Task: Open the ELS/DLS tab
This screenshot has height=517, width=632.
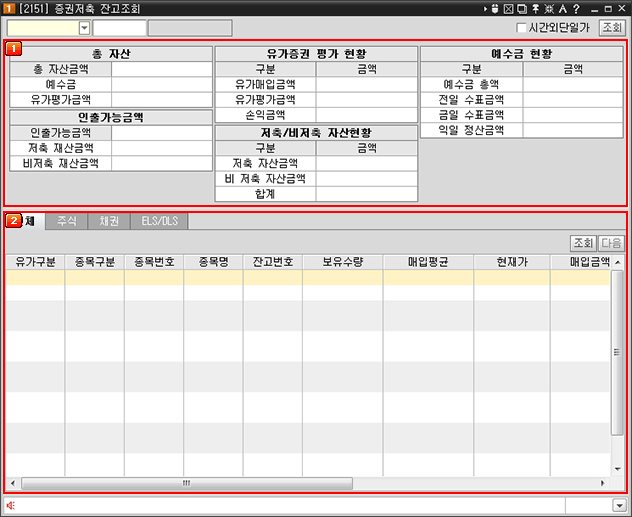Action: click(159, 221)
